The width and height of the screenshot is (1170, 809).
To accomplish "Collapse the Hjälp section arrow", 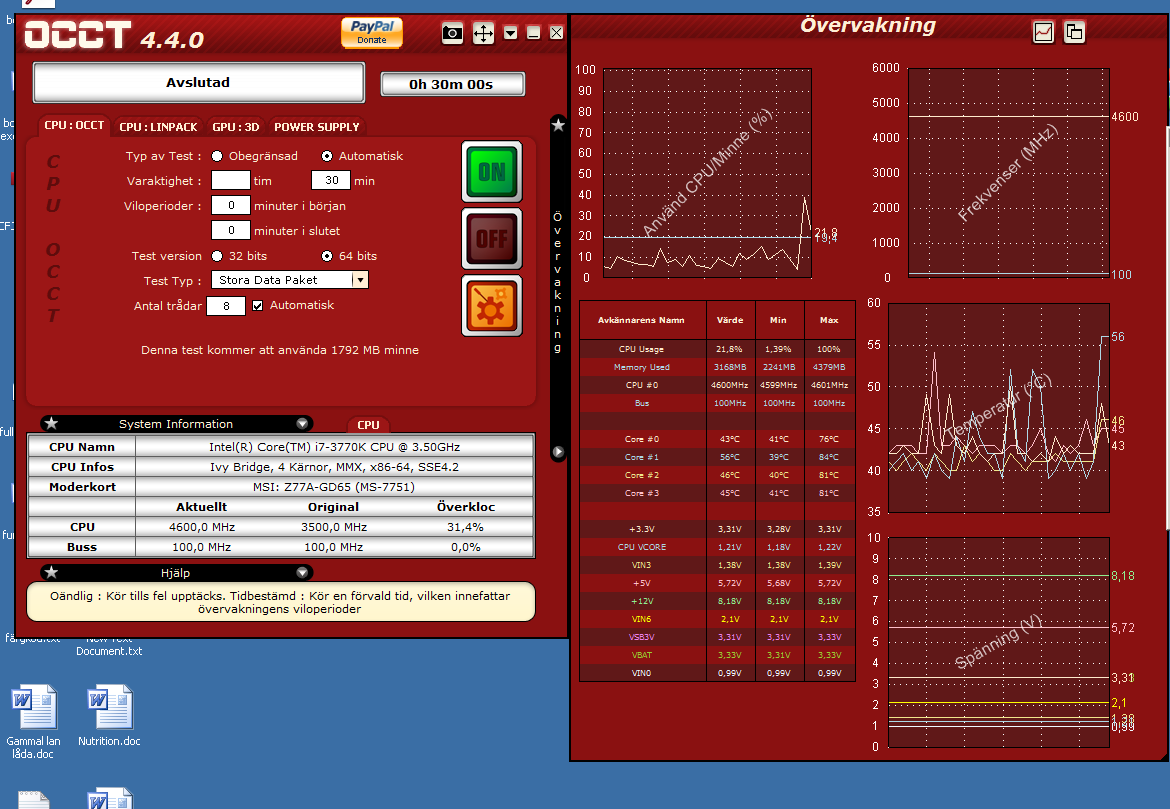I will pyautogui.click(x=302, y=572).
